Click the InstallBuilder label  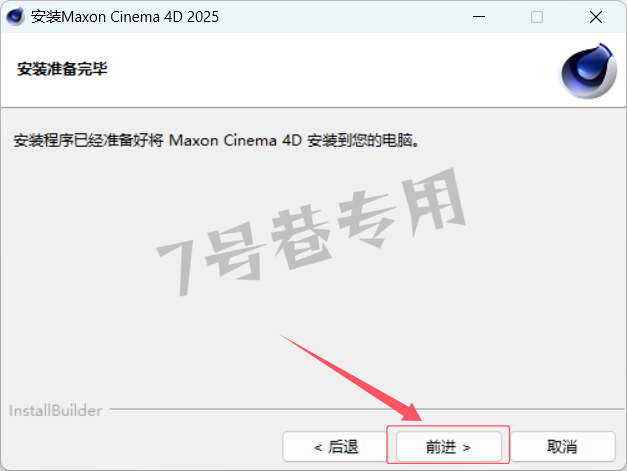pyautogui.click(x=56, y=411)
